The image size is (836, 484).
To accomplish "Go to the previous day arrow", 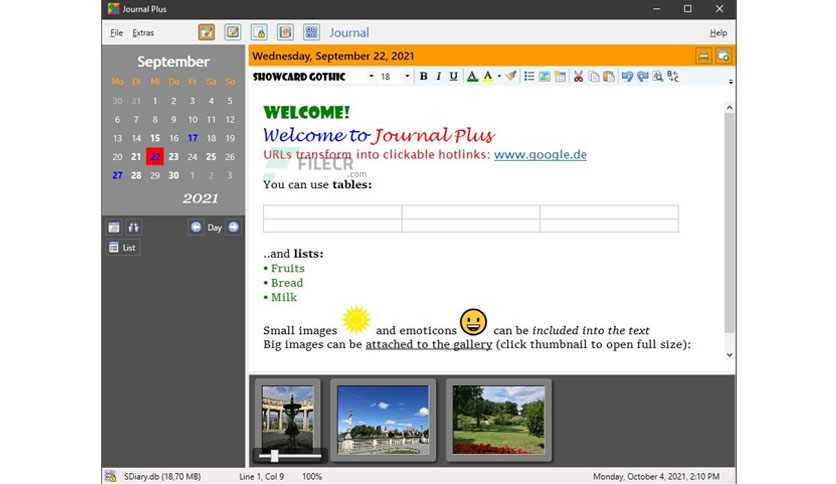I will 196,227.
